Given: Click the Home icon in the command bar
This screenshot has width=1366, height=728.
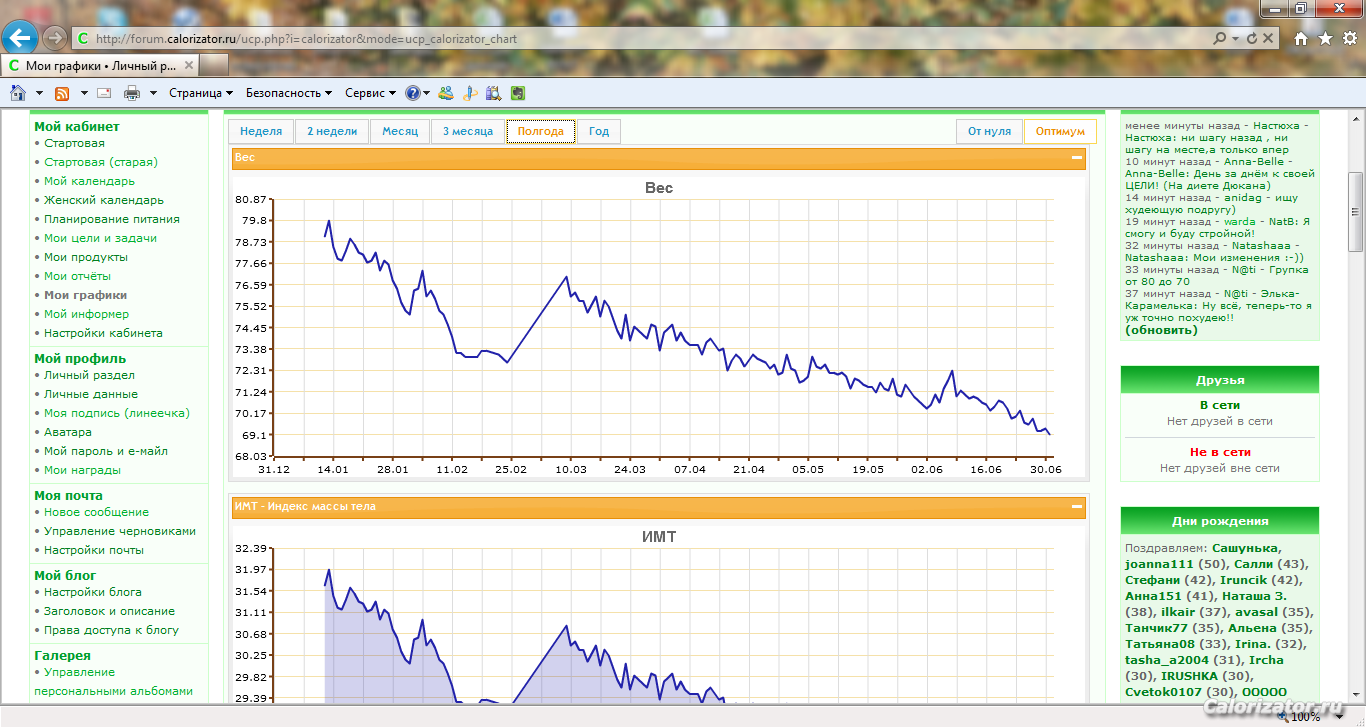Looking at the screenshot, I should coord(18,93).
